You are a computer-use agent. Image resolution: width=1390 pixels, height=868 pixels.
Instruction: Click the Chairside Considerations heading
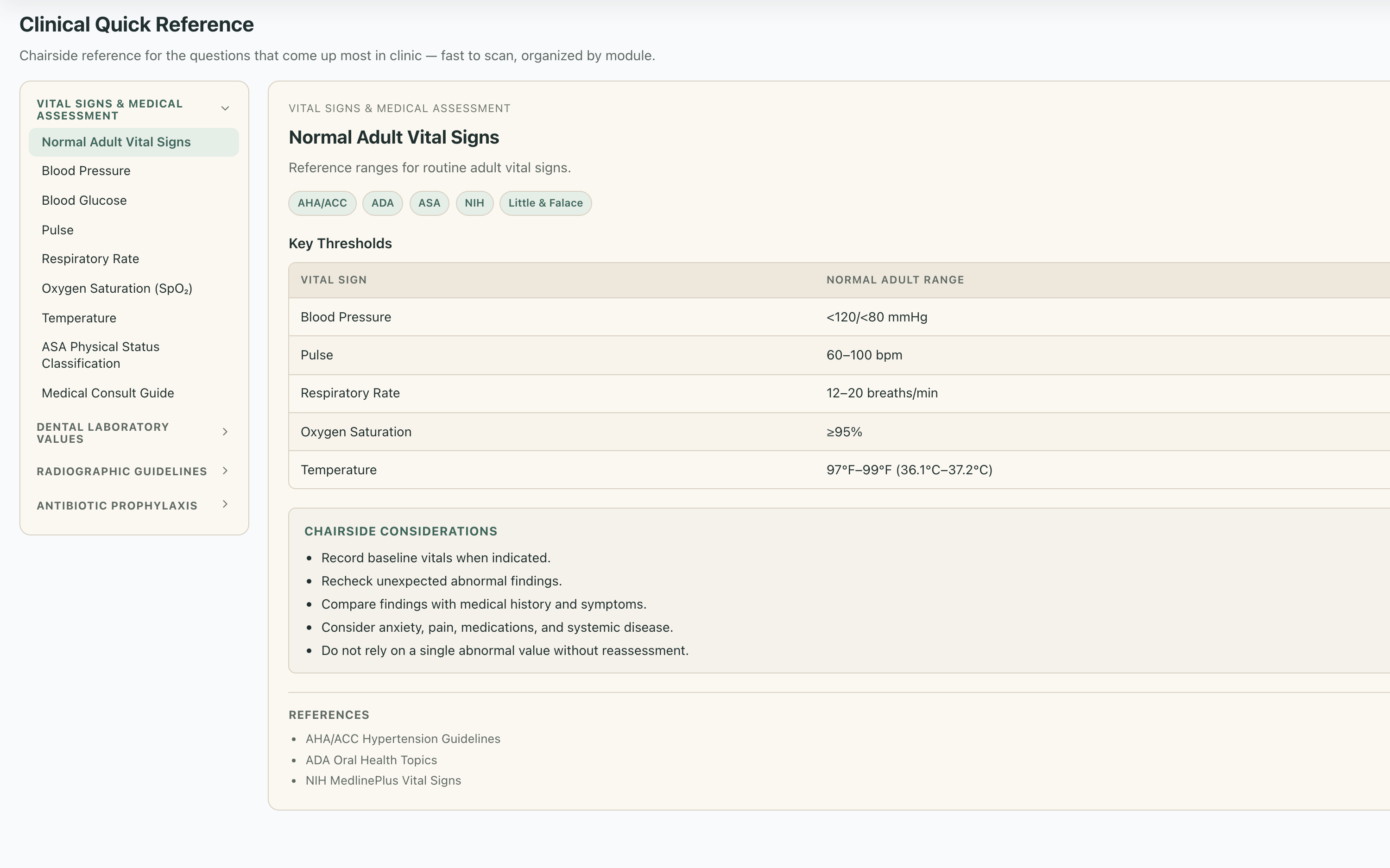click(401, 532)
